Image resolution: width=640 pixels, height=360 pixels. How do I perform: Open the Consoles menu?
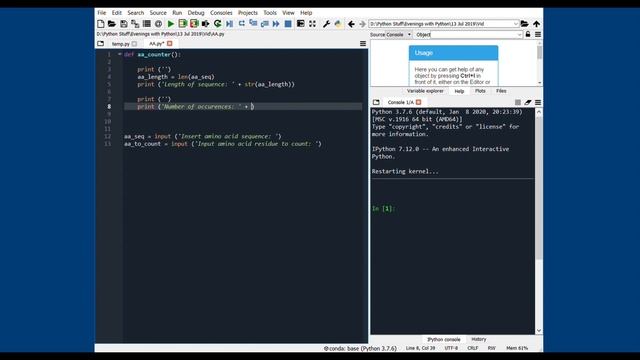[x=221, y=13]
